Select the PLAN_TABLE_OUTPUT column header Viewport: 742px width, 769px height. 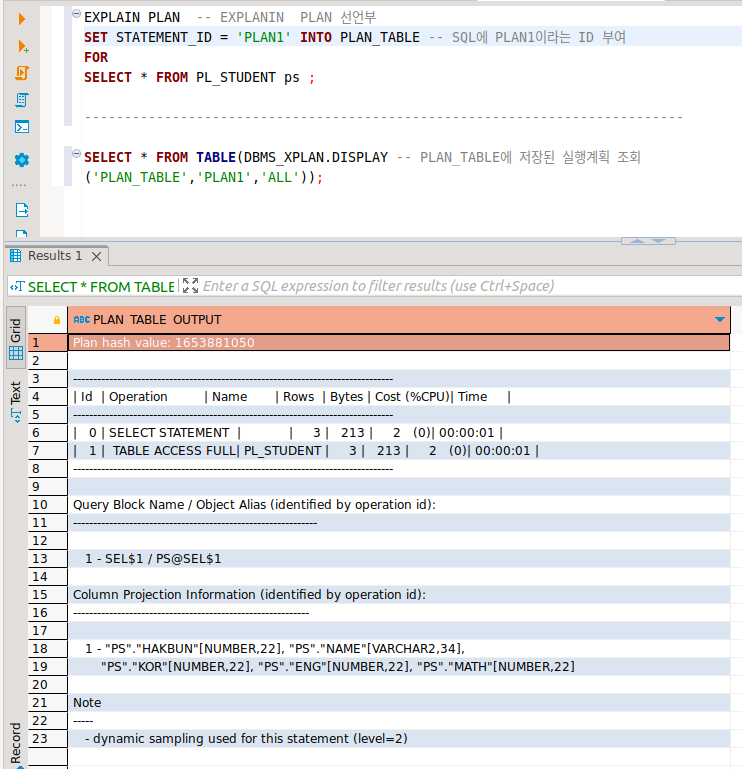[x=399, y=320]
